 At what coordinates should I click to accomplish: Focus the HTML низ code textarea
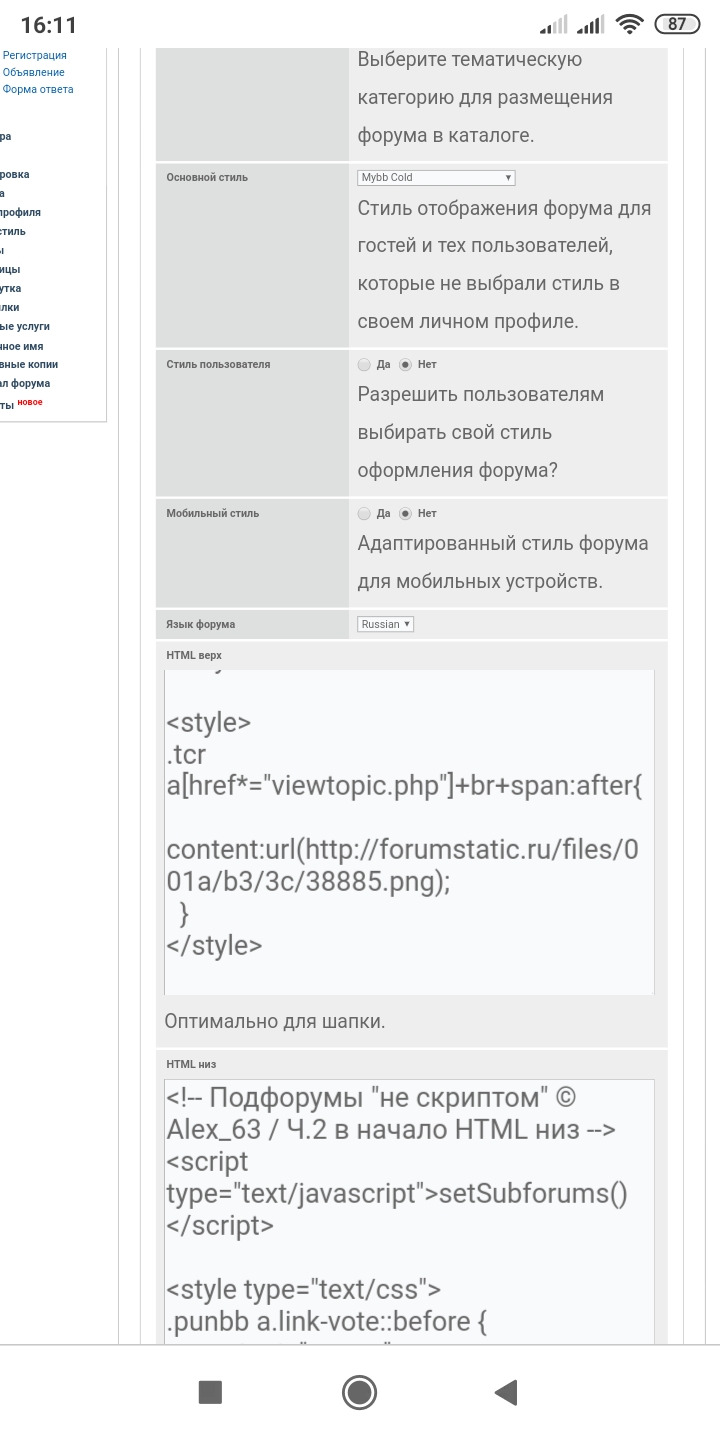(x=409, y=1212)
